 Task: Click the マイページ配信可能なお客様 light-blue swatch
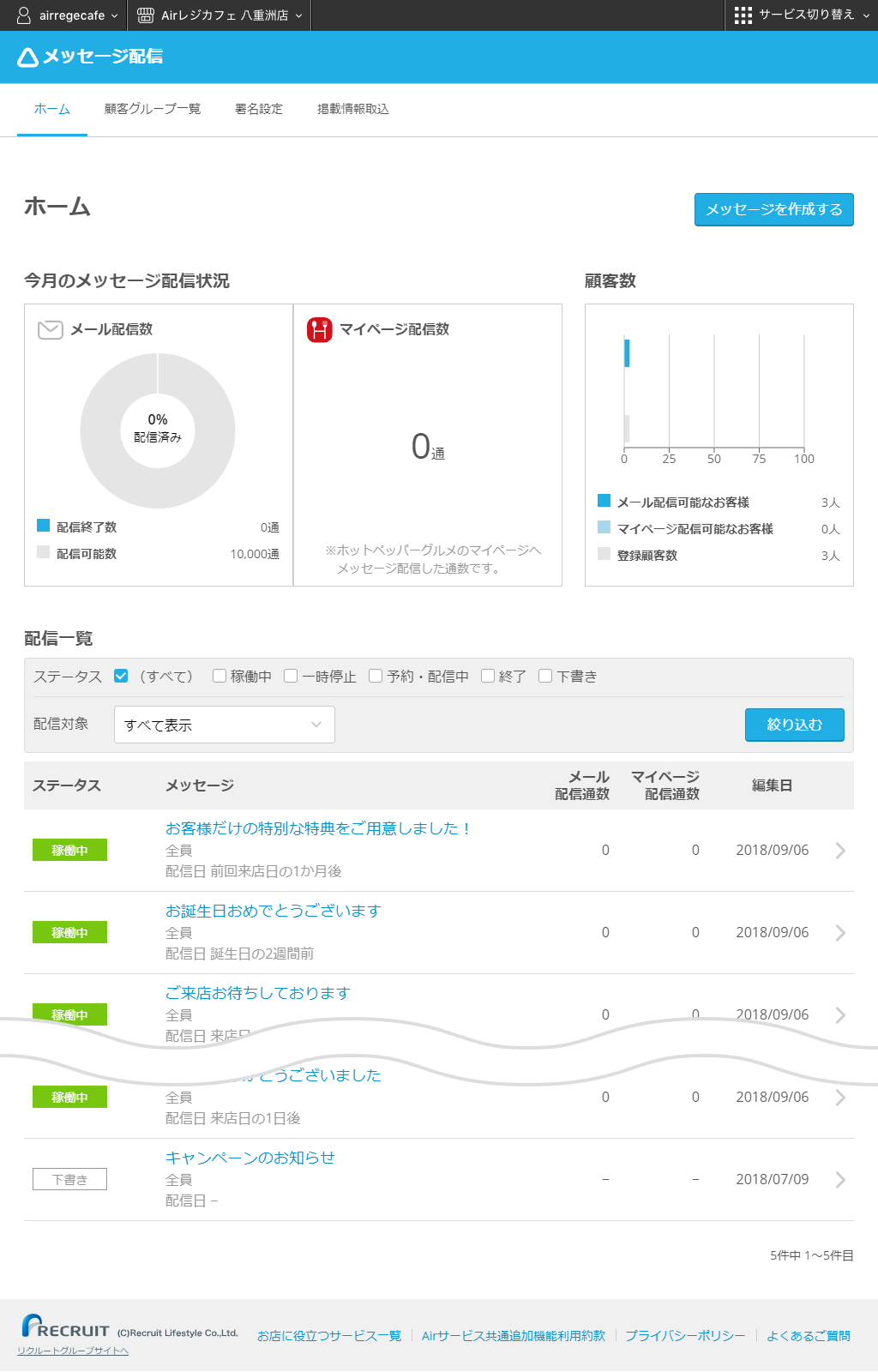pos(604,527)
